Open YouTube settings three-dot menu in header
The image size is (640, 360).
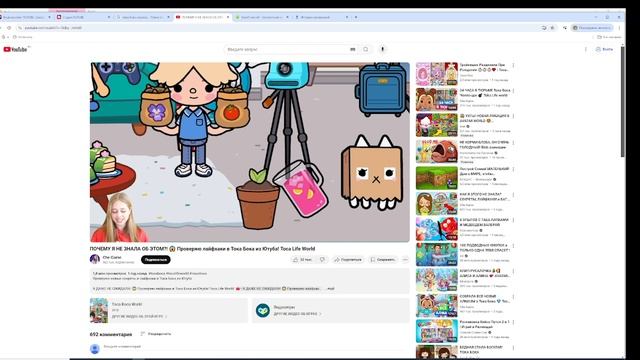(586, 49)
